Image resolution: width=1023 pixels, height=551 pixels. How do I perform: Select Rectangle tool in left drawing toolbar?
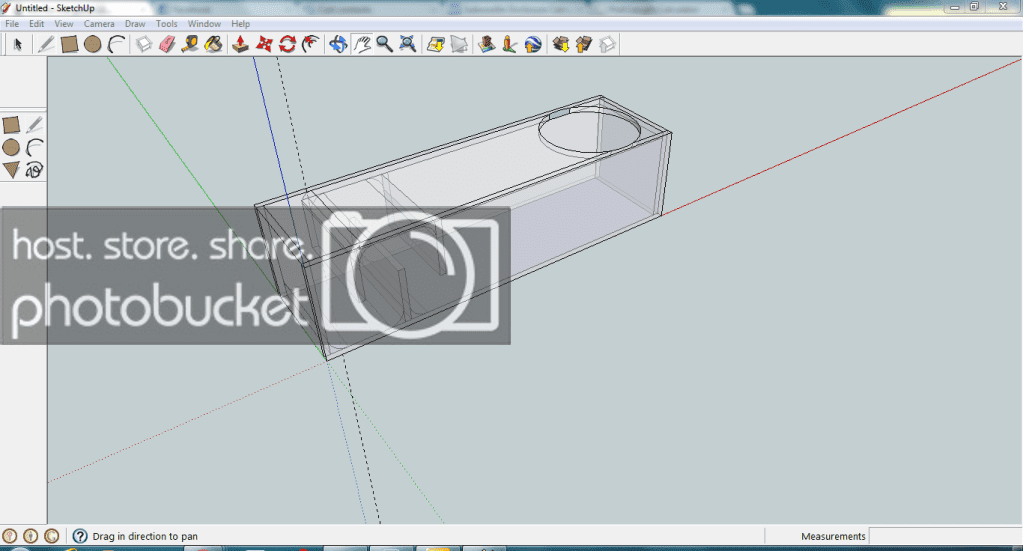click(x=11, y=125)
